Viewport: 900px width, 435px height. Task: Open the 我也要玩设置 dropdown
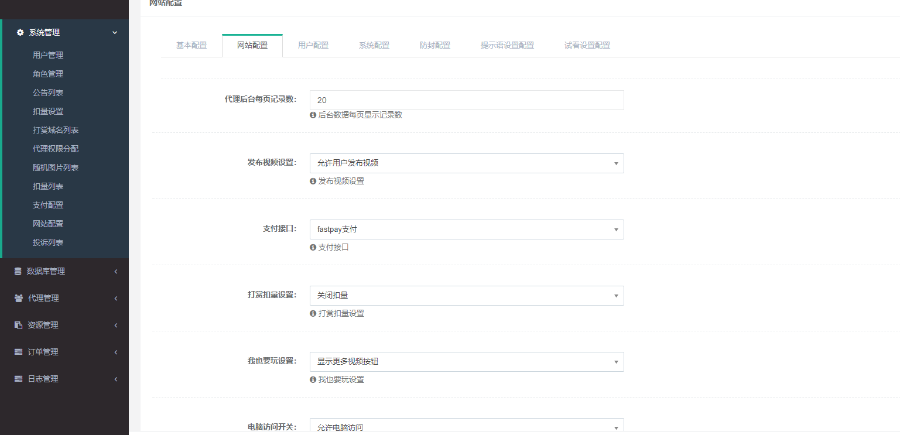click(467, 362)
